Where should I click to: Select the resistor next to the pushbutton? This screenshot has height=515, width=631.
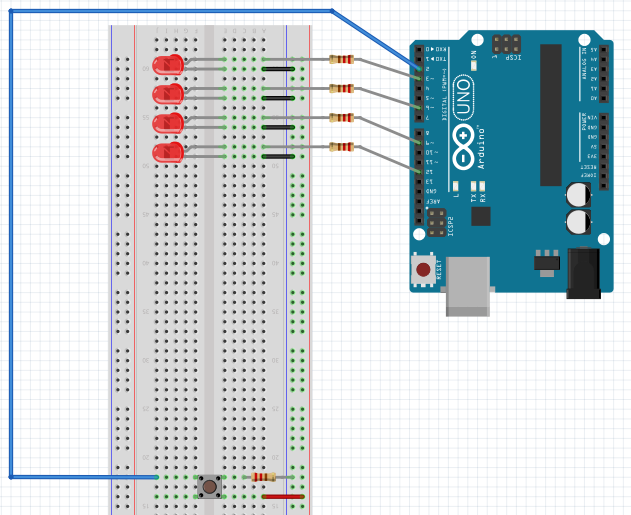pyautogui.click(x=264, y=477)
